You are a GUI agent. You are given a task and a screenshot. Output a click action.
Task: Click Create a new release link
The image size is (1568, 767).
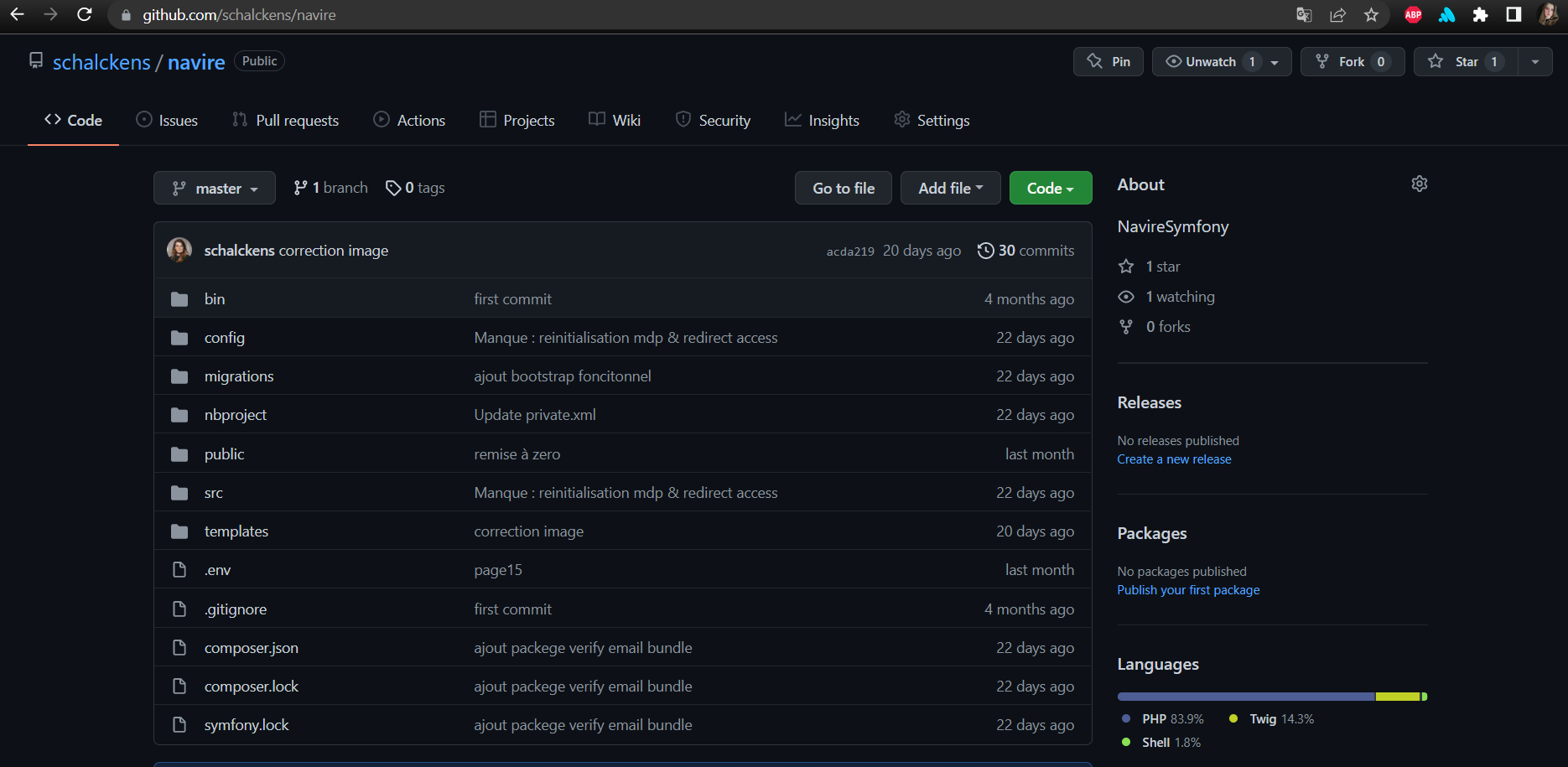coord(1174,459)
